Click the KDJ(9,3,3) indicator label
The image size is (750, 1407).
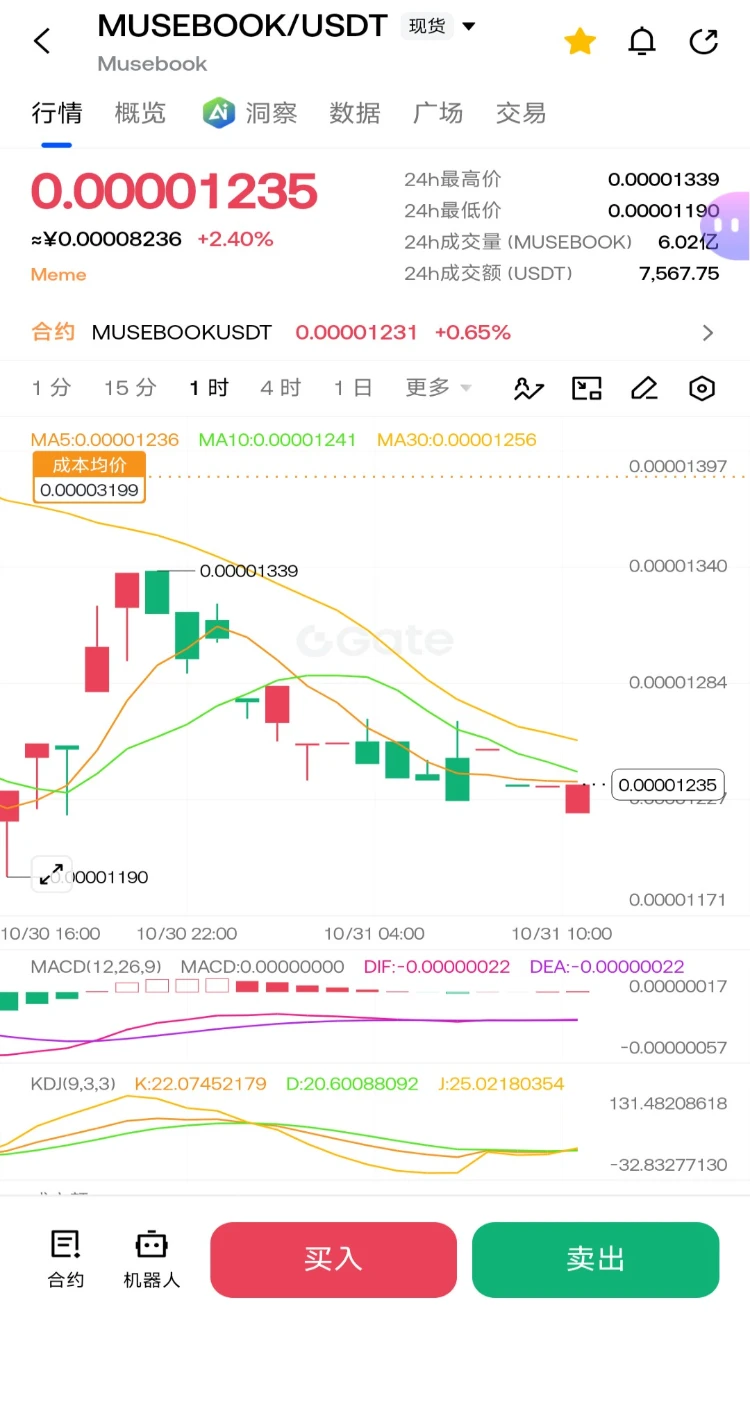point(73,1084)
